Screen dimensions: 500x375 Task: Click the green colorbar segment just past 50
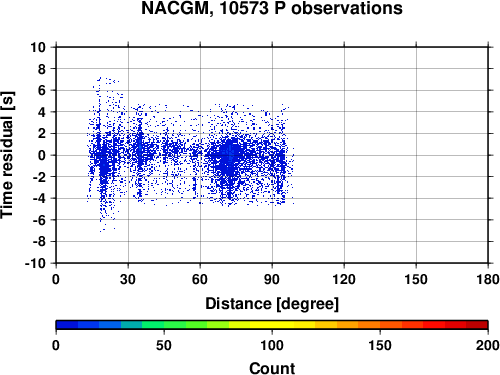175,325
